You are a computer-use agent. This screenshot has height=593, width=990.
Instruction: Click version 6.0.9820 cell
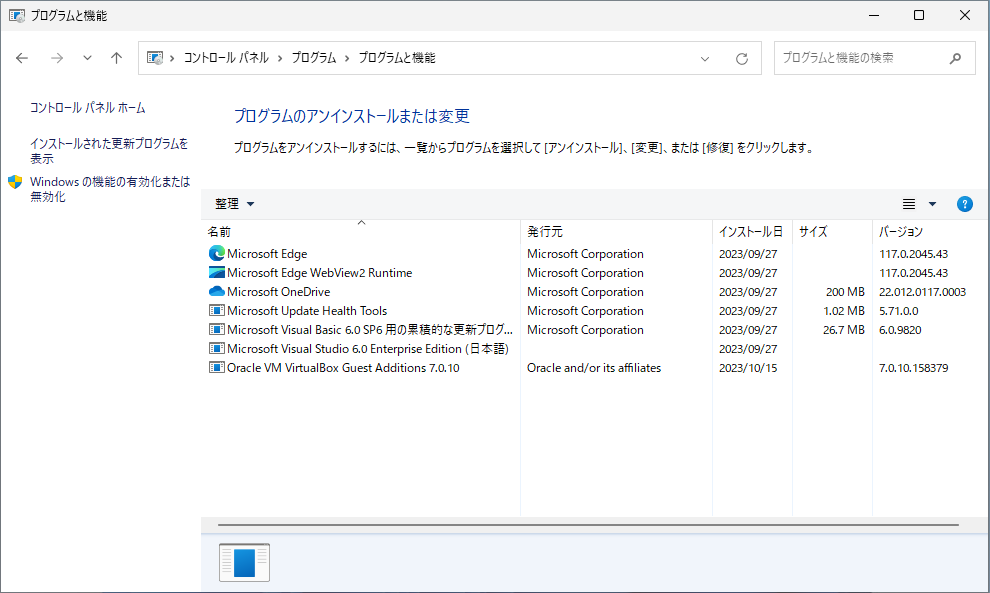point(900,330)
